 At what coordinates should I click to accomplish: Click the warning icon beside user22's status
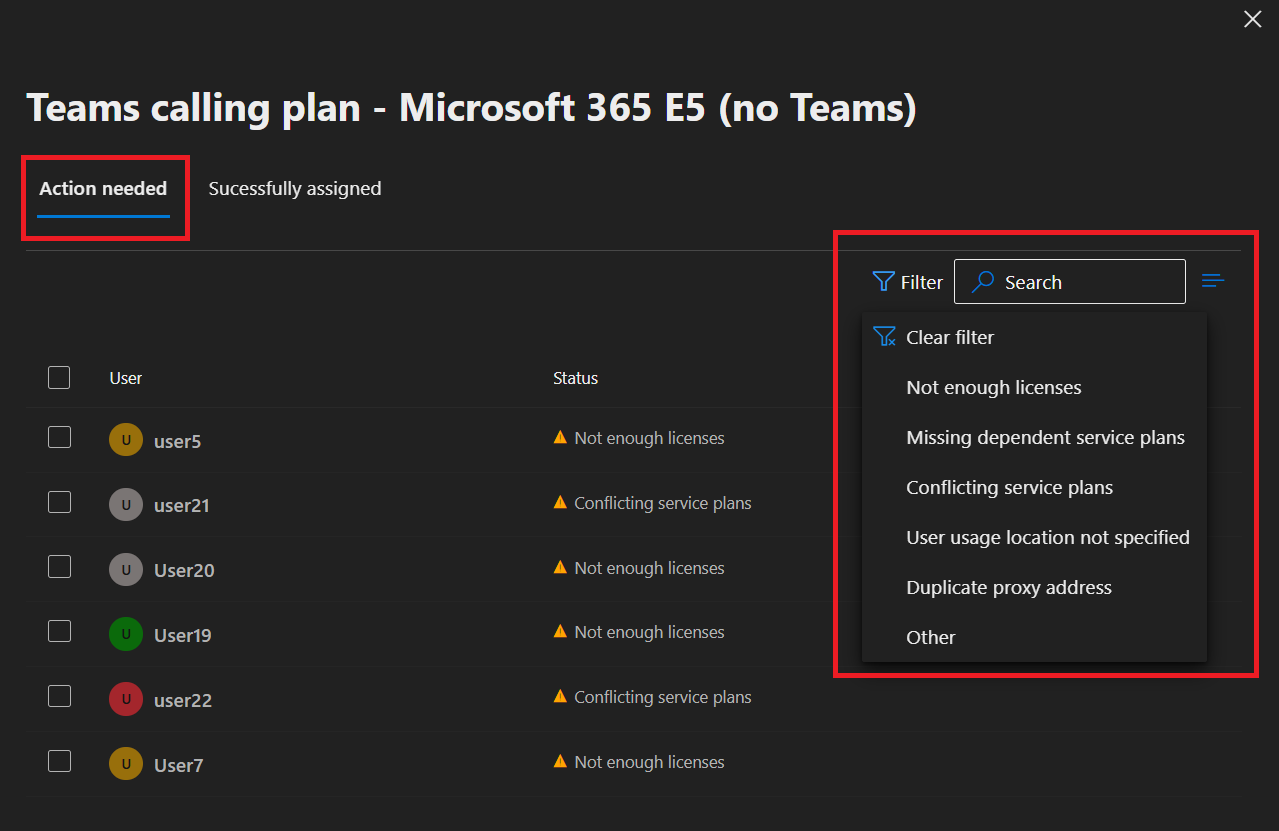coord(560,697)
